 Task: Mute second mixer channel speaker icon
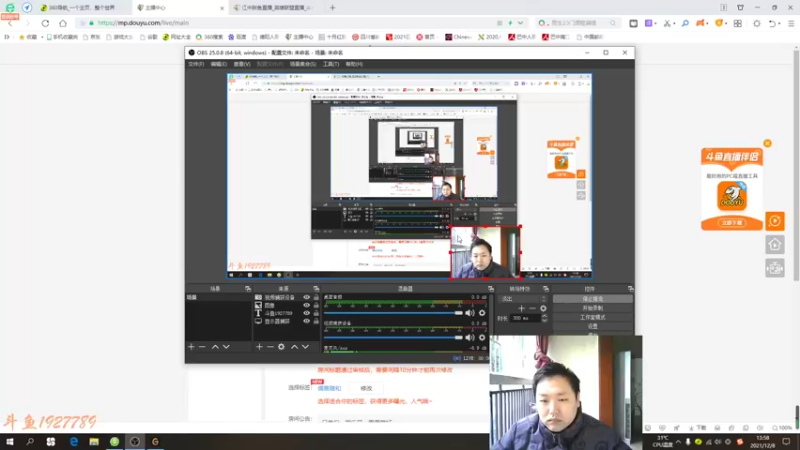[x=469, y=338]
